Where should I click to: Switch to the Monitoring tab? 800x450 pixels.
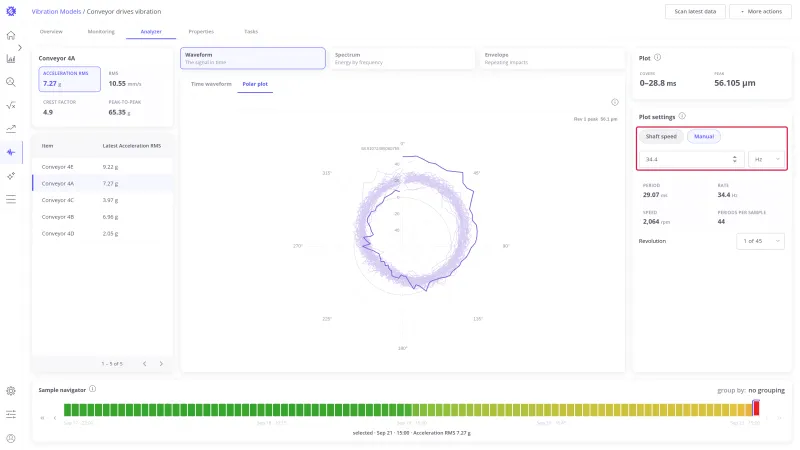click(x=101, y=32)
